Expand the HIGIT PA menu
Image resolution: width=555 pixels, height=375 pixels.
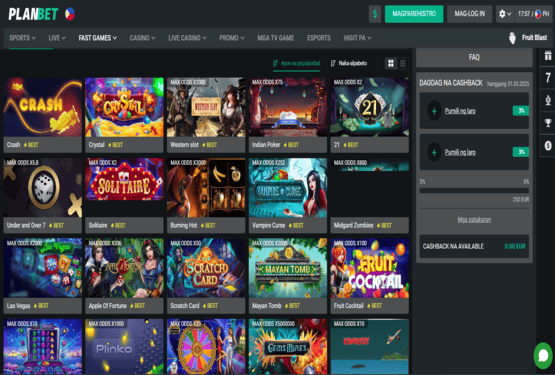357,38
